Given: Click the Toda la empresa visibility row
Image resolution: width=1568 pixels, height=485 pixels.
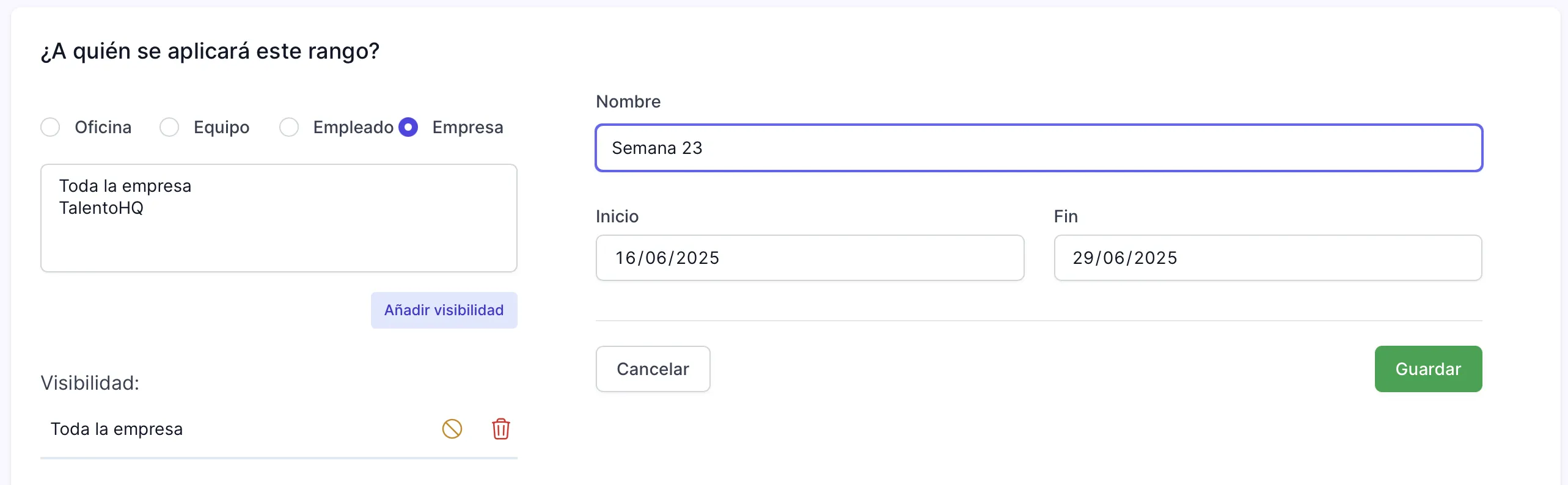Looking at the screenshot, I should (x=117, y=429).
